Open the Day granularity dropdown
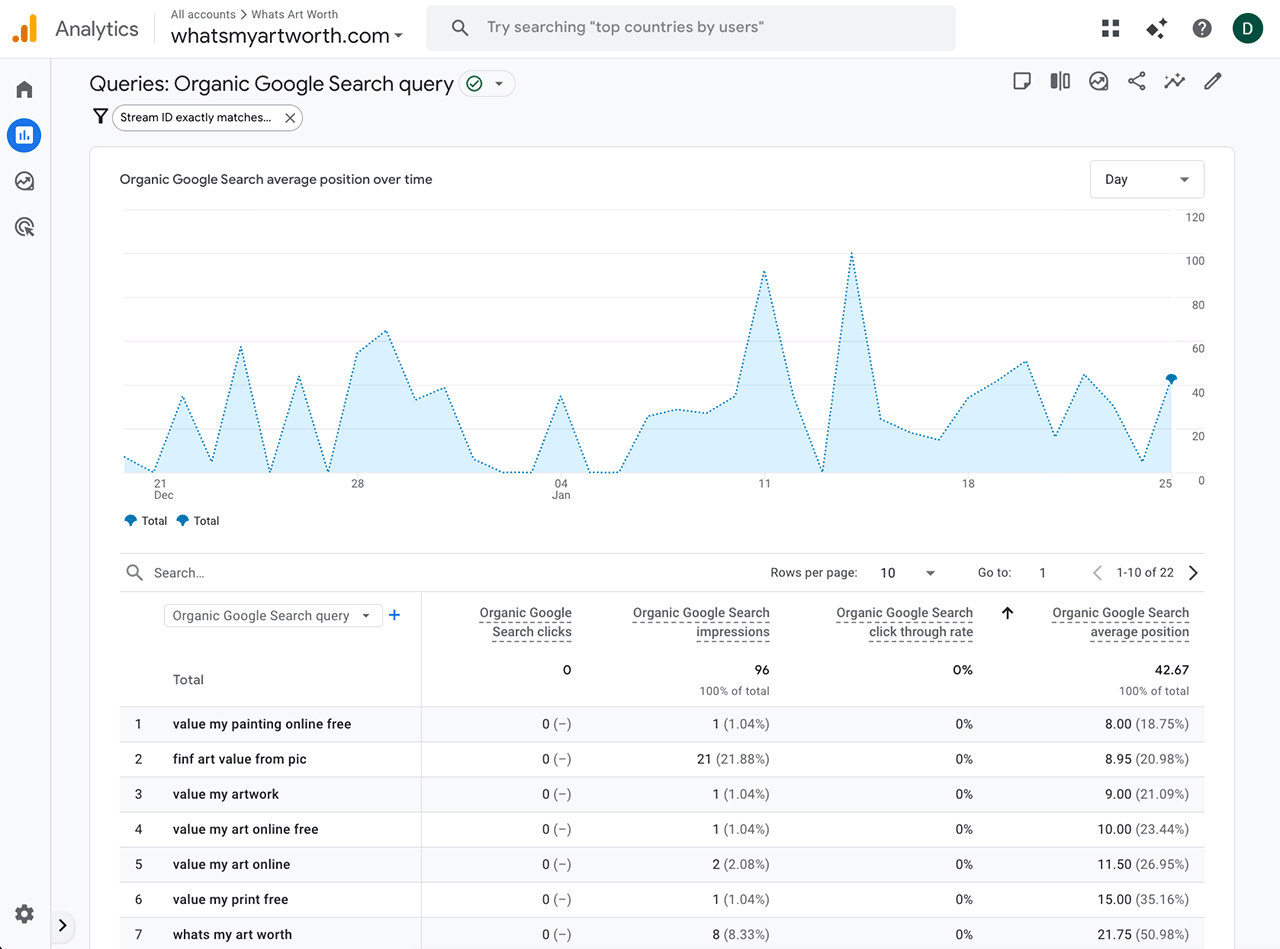 point(1146,179)
